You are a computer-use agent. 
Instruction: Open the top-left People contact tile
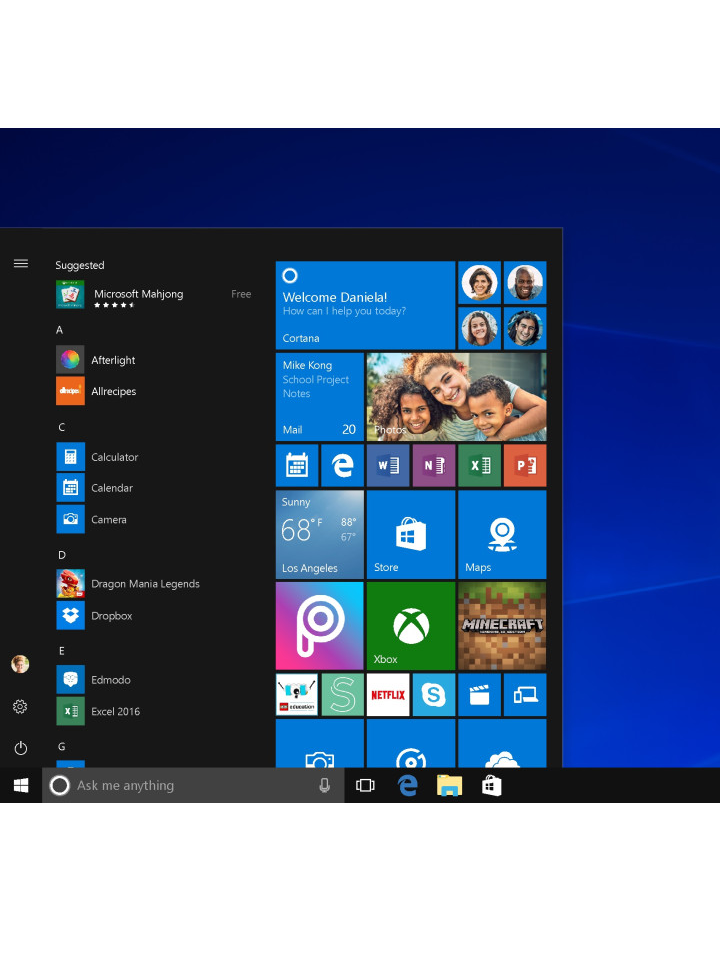pyautogui.click(x=479, y=282)
